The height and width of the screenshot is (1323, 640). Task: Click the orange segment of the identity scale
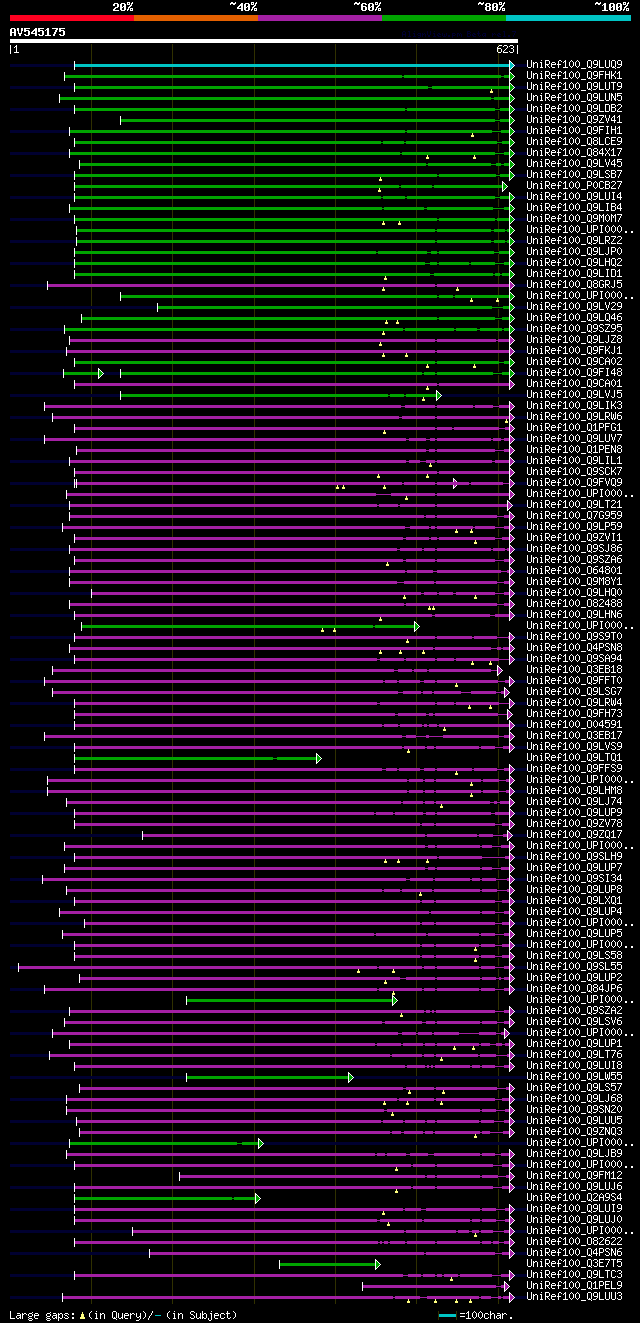tap(195, 18)
